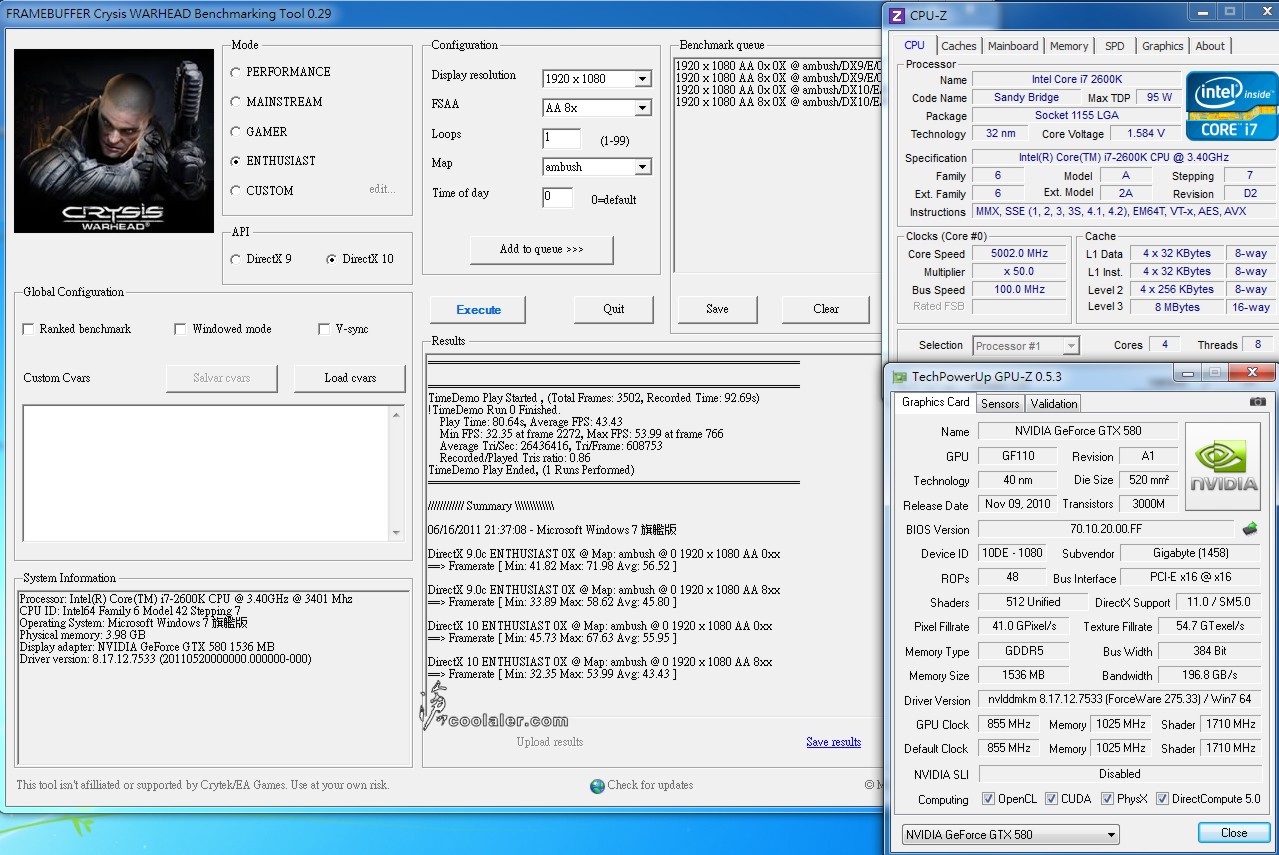Open the Processor #1 selection dropdown
Viewport: 1279px width, 855px height.
pos(1026,346)
